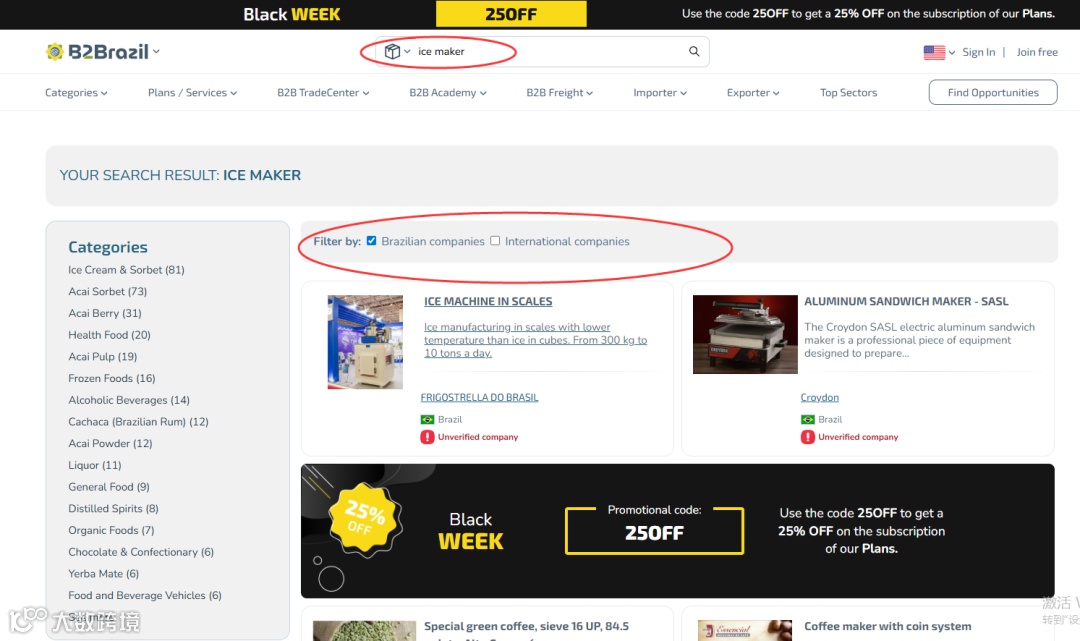Open the product-type box icon in search
The height and width of the screenshot is (641, 1080).
click(392, 52)
